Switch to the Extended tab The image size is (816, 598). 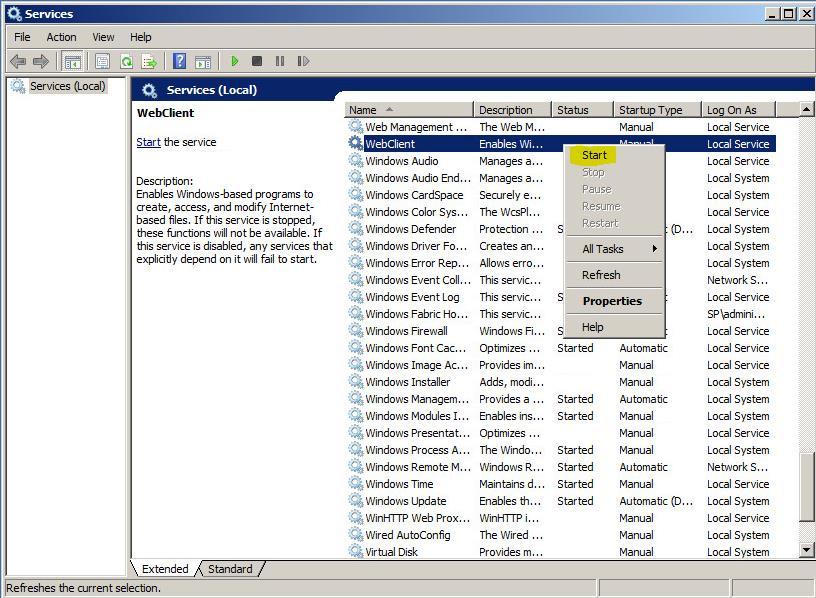click(165, 569)
